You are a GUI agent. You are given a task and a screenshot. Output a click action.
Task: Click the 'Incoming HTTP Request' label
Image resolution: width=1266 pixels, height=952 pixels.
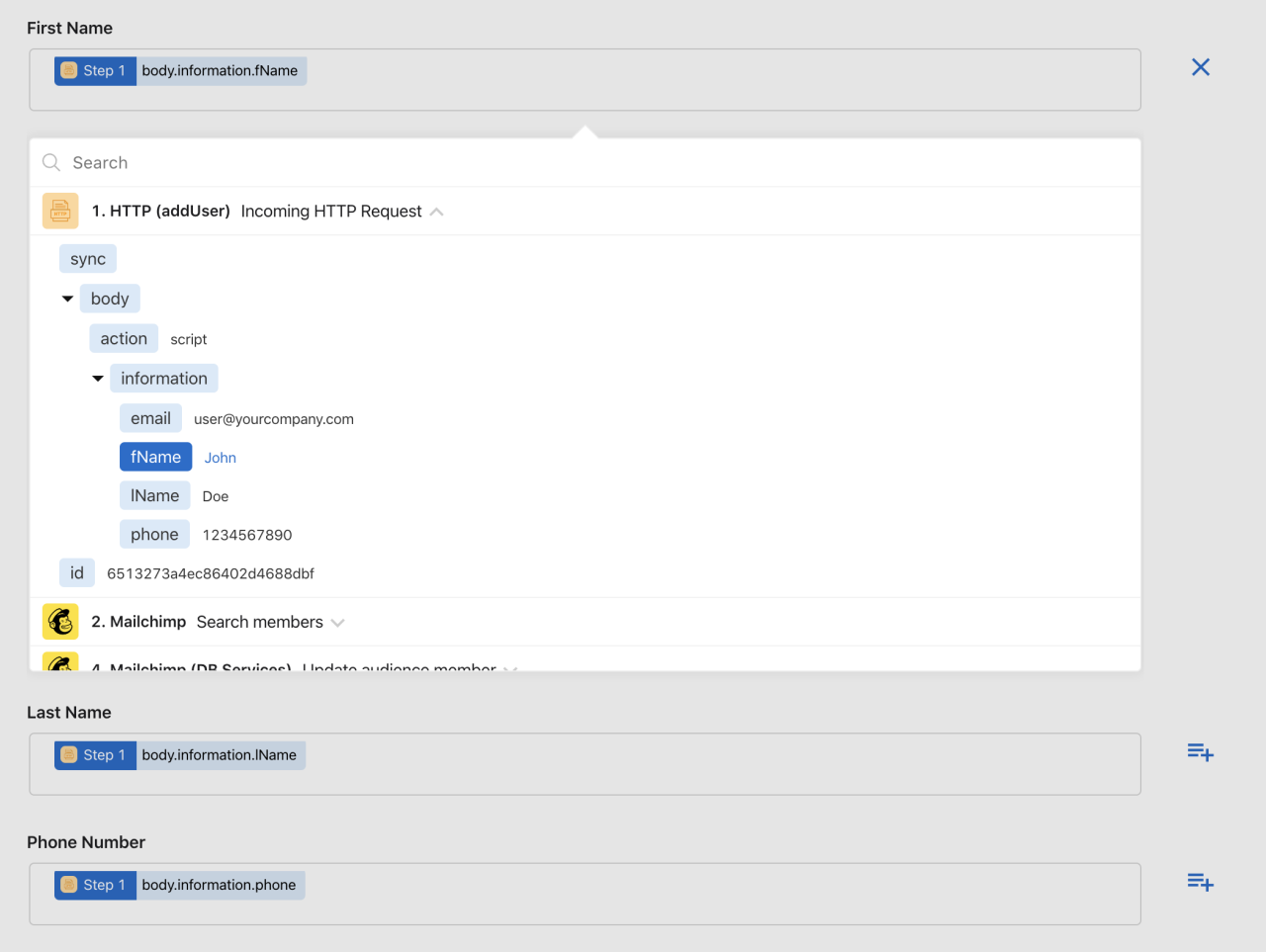pos(331,212)
